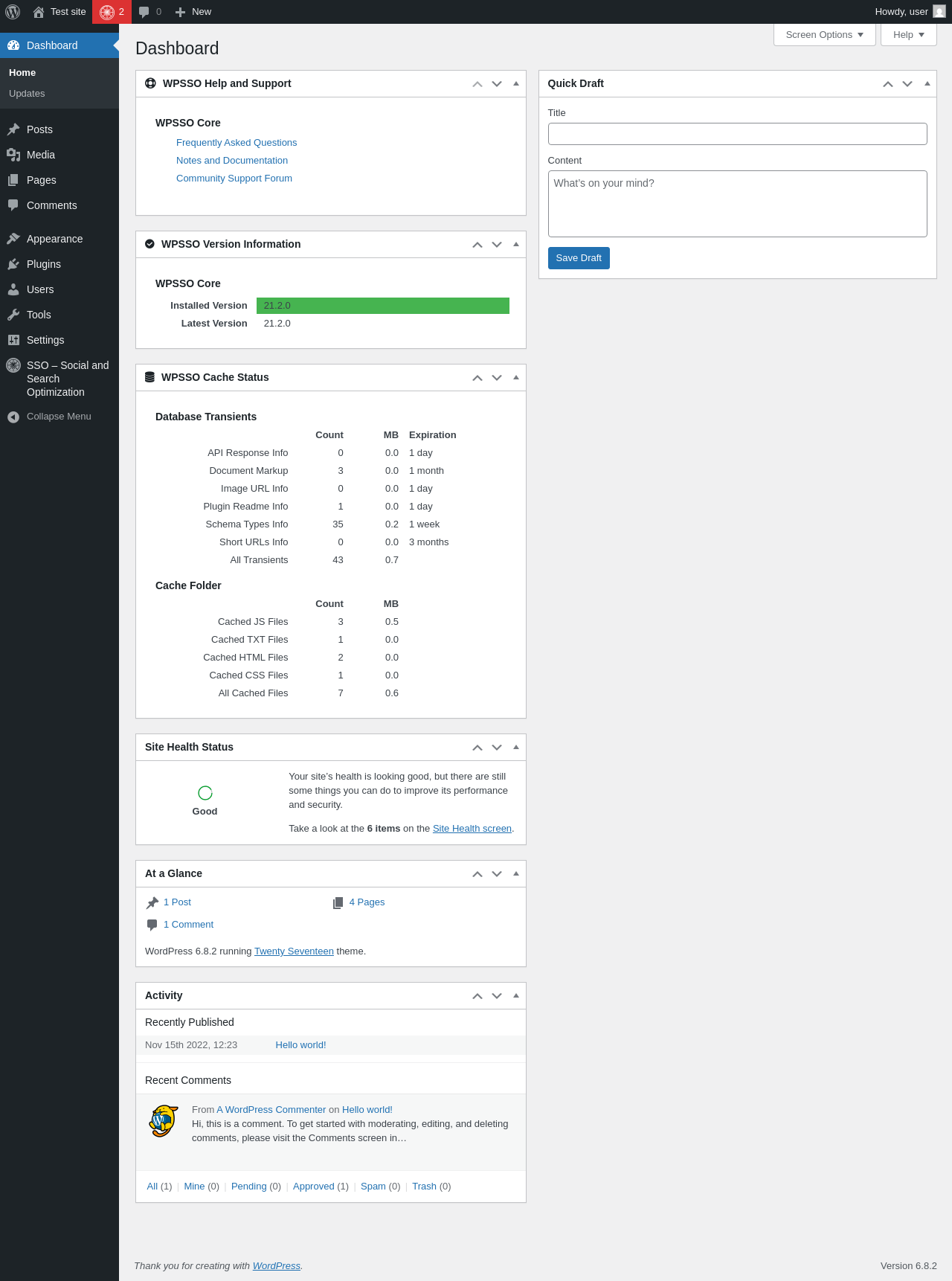Viewport: 952px width, 1281px height.
Task: Open the comments bubble in admin bar
Action: click(144, 12)
